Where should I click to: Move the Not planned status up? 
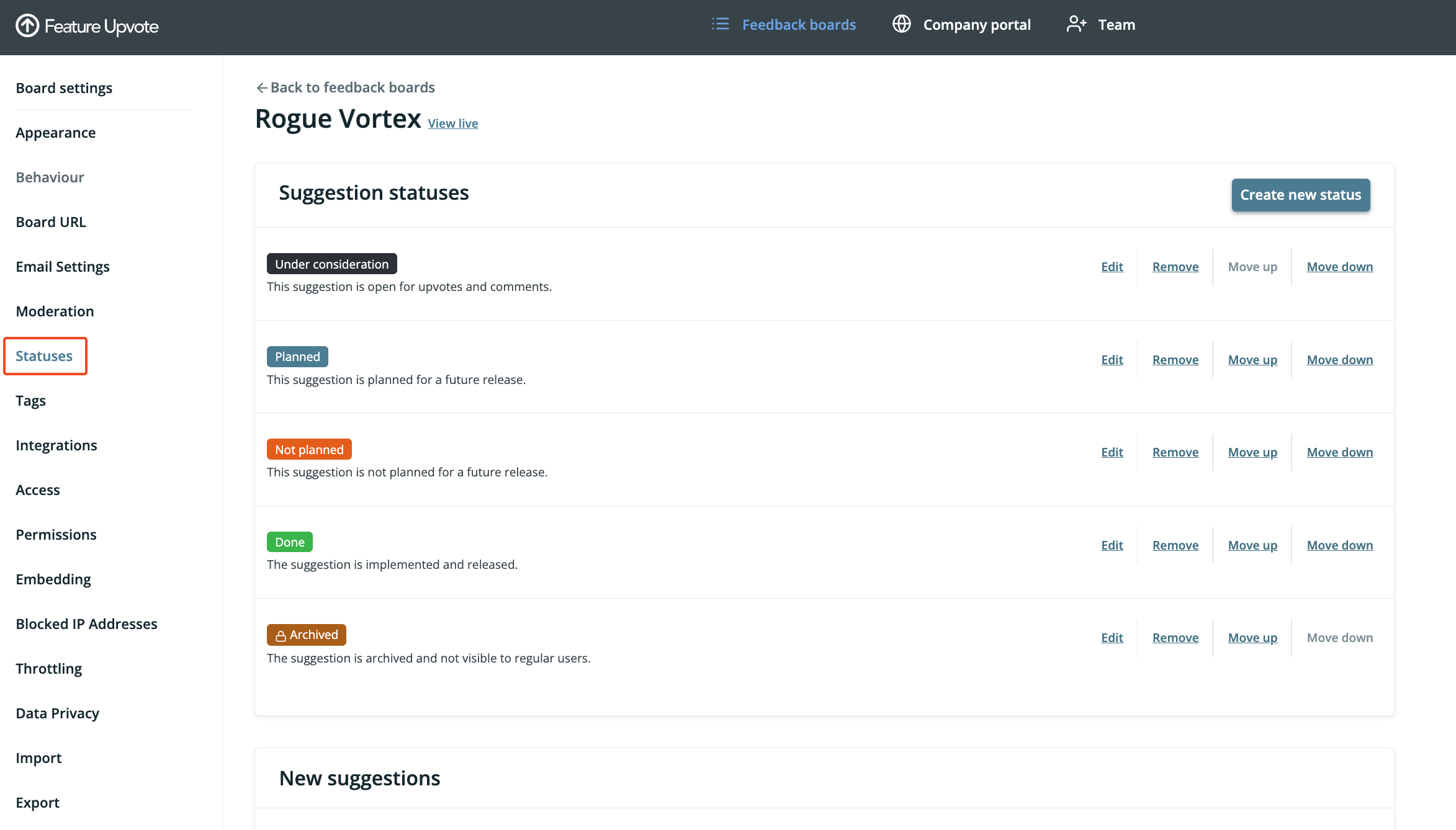click(x=1252, y=452)
